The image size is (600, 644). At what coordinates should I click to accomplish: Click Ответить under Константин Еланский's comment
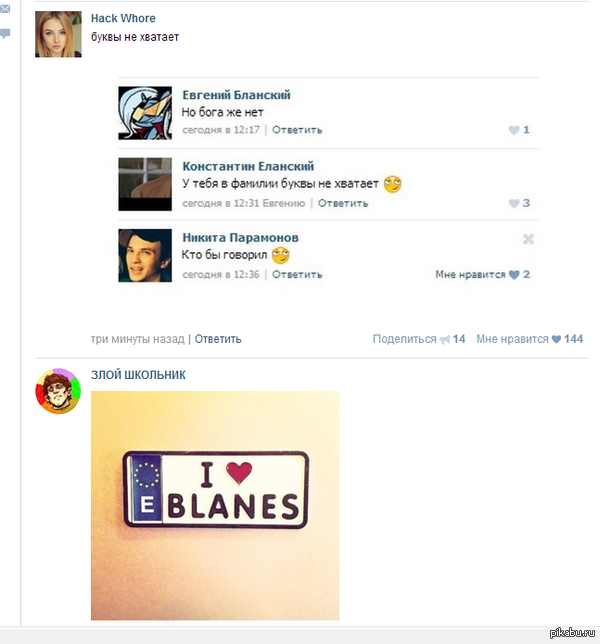tap(343, 203)
